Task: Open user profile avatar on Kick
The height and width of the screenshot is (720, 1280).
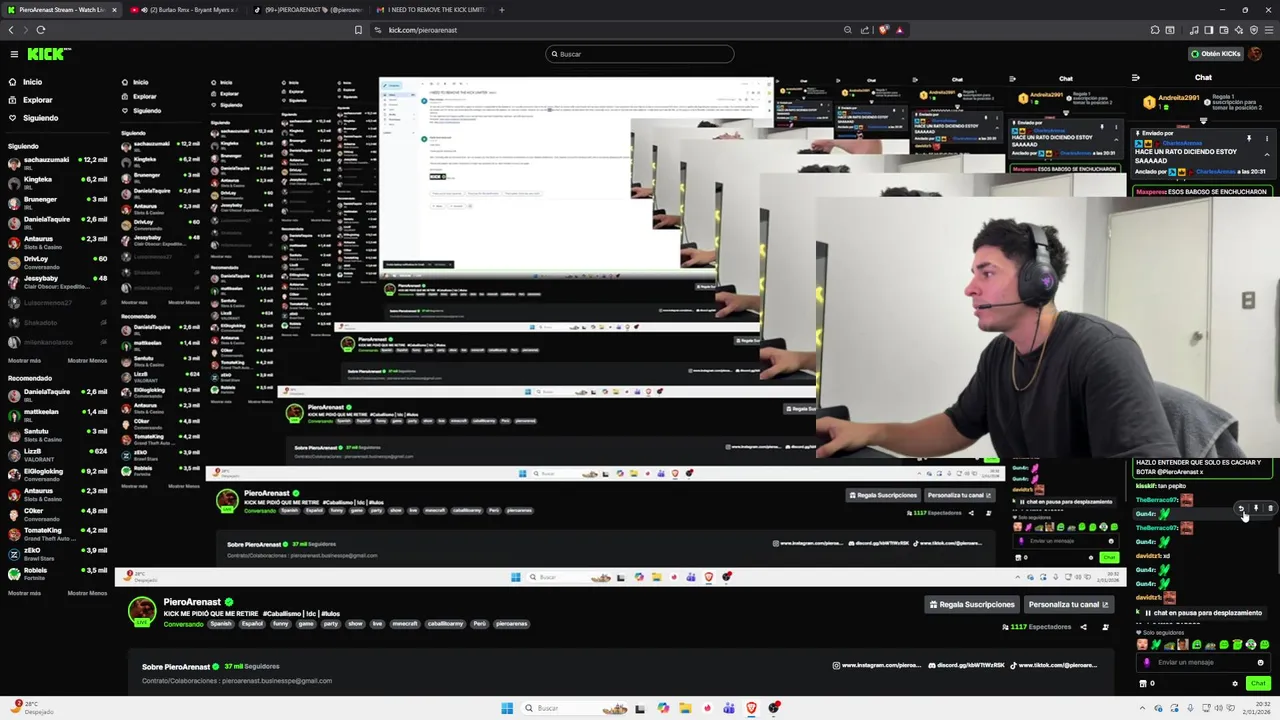Action: click(1255, 54)
